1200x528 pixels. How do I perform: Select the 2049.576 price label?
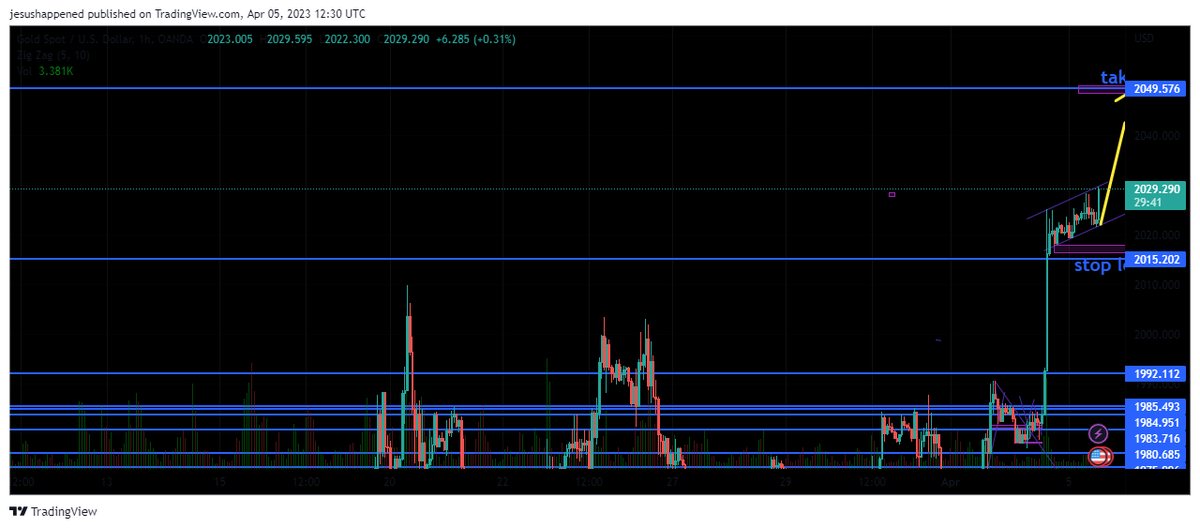(1156, 89)
